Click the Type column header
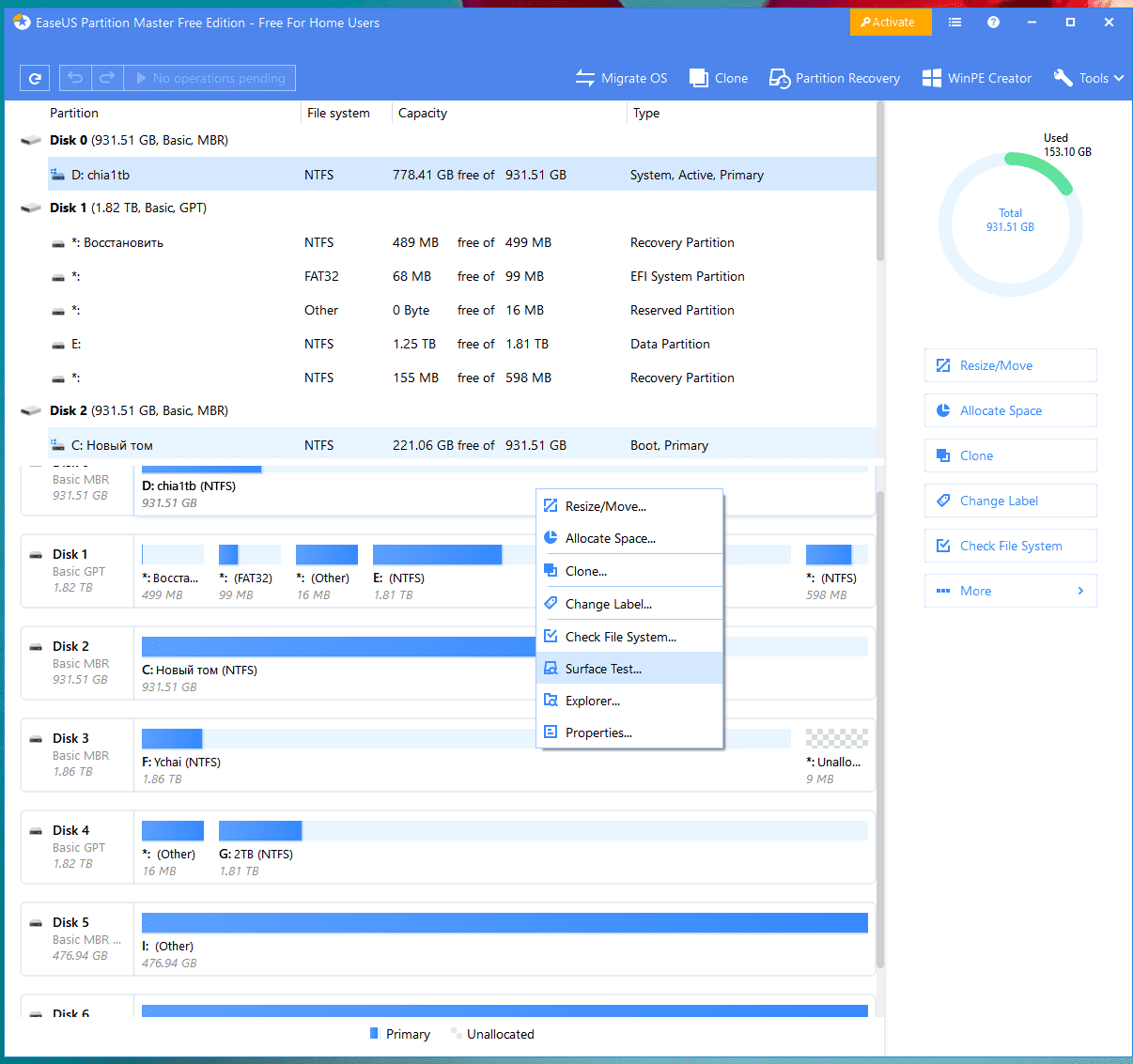The height and width of the screenshot is (1064, 1133). pos(646,113)
